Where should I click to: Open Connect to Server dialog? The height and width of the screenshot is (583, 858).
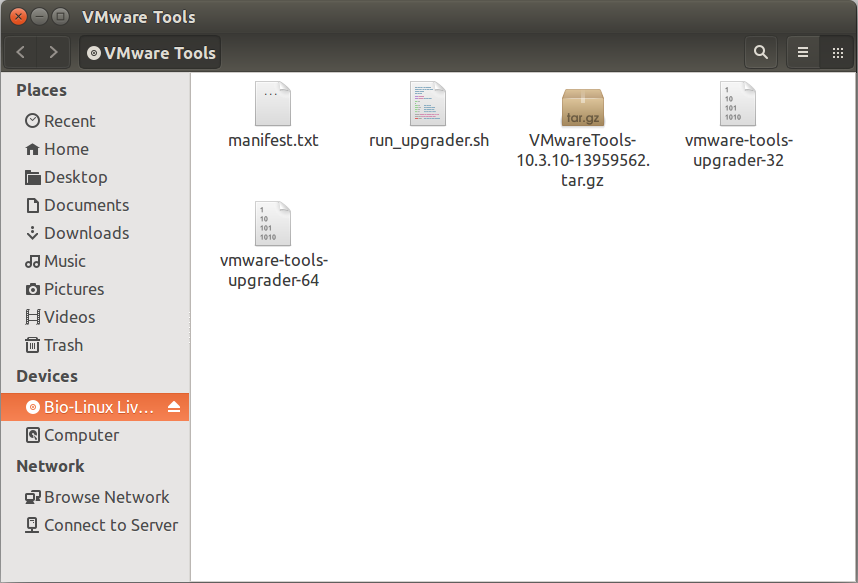[x=102, y=525]
